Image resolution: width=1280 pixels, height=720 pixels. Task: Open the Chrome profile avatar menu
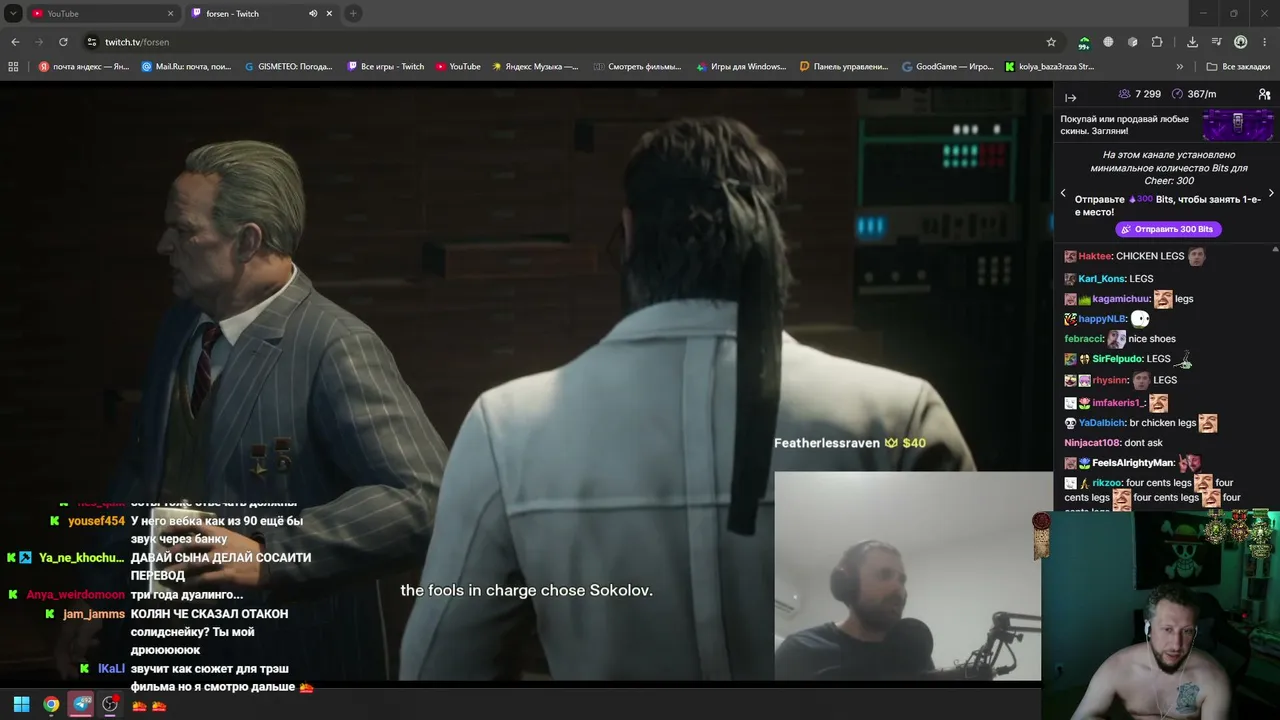pos(1241,42)
